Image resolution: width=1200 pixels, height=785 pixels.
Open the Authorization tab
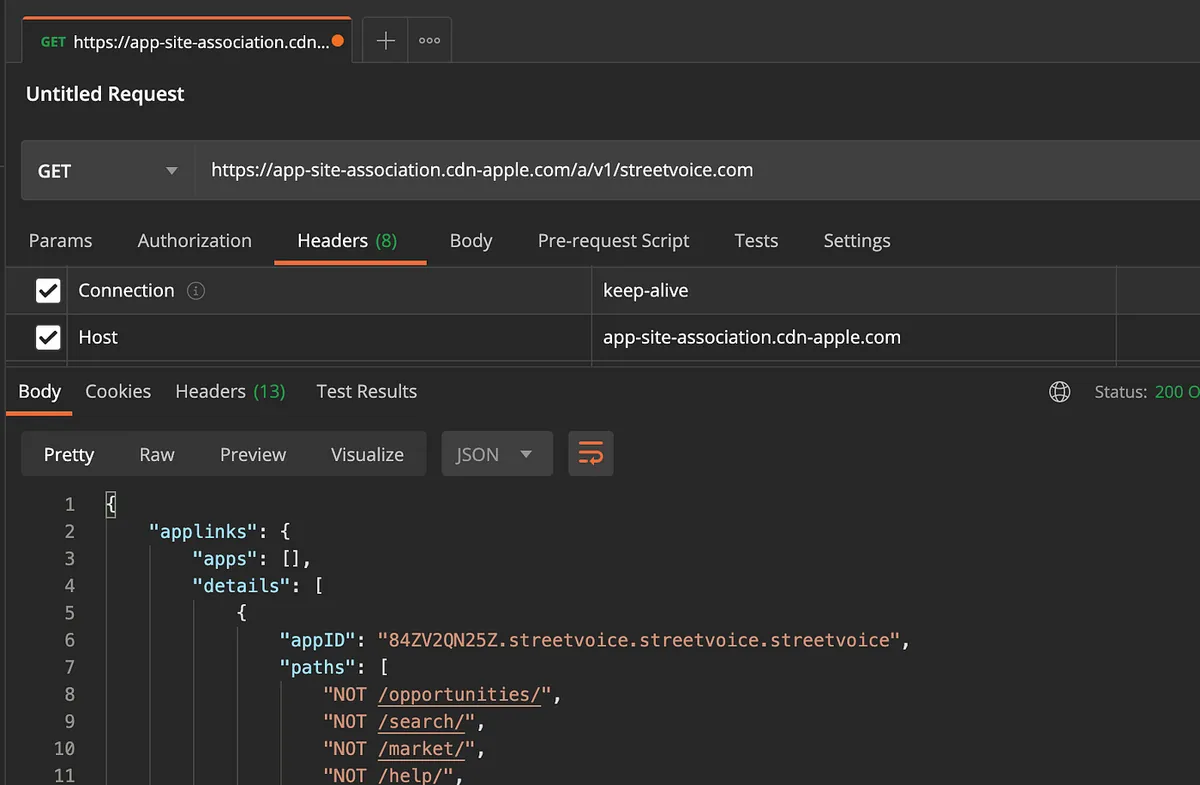pyautogui.click(x=194, y=241)
